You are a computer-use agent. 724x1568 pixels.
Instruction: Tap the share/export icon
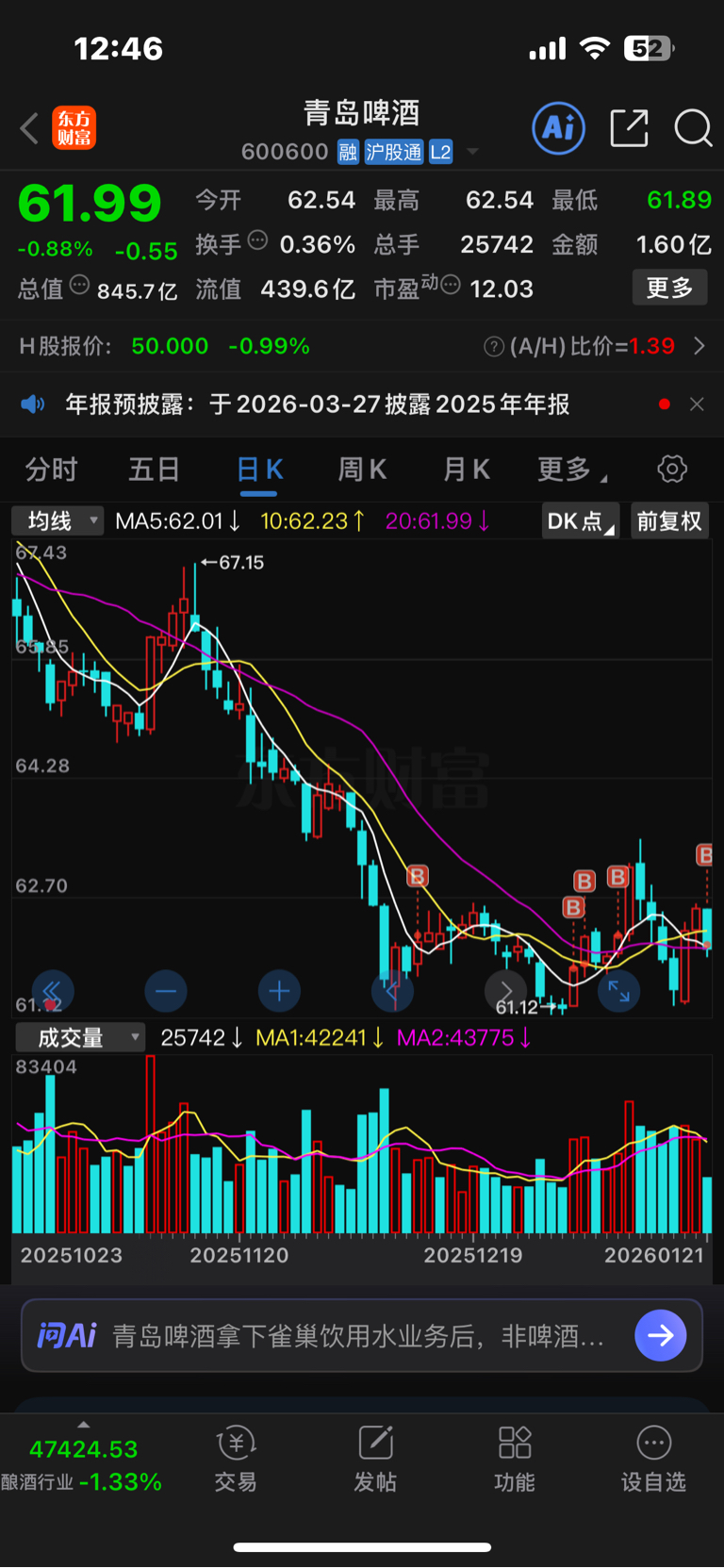(629, 128)
